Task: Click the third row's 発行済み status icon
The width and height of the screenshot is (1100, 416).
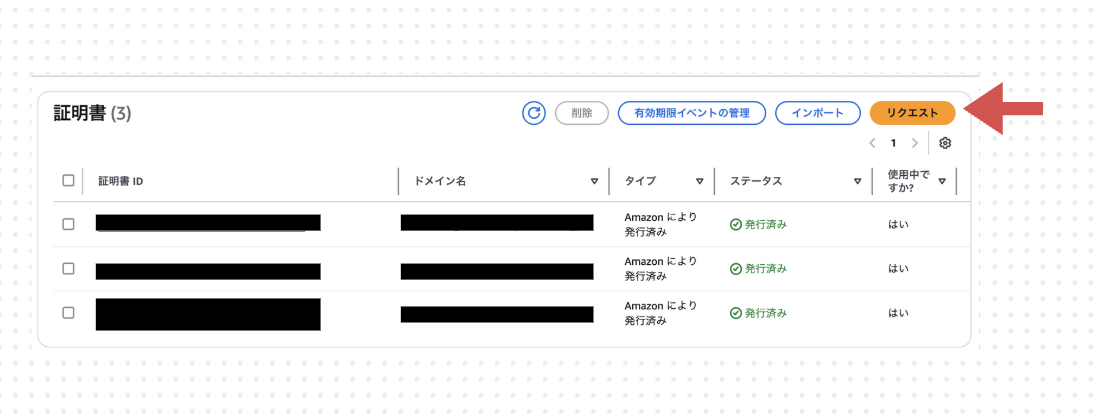Action: (736, 314)
